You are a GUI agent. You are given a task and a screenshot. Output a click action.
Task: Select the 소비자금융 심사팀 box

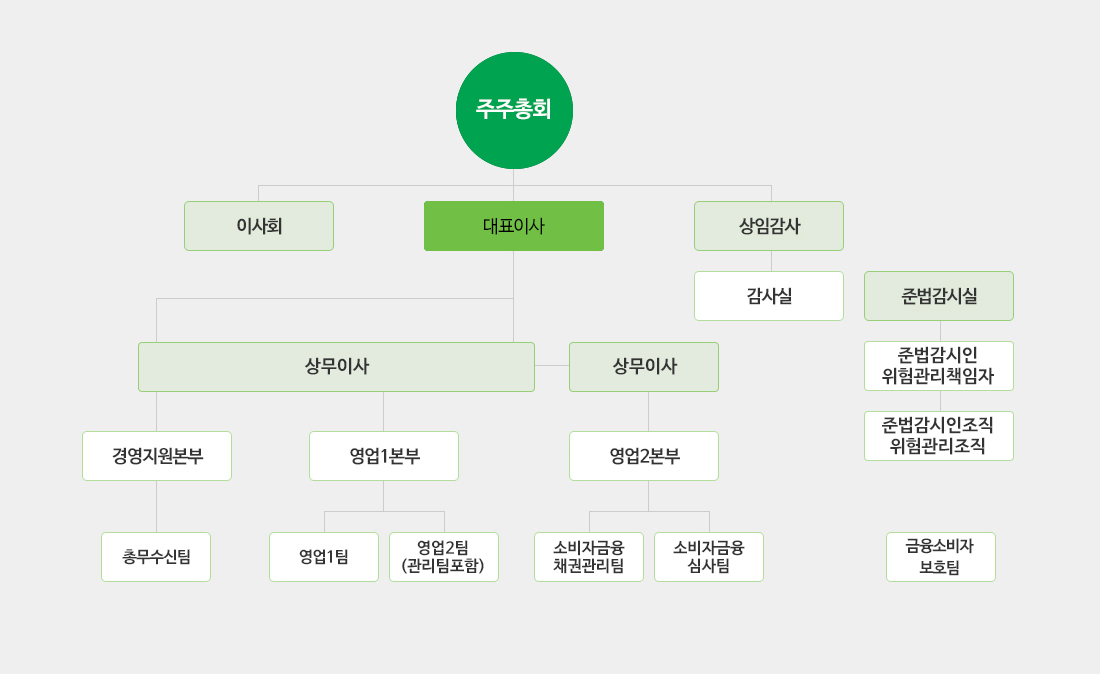pos(709,557)
